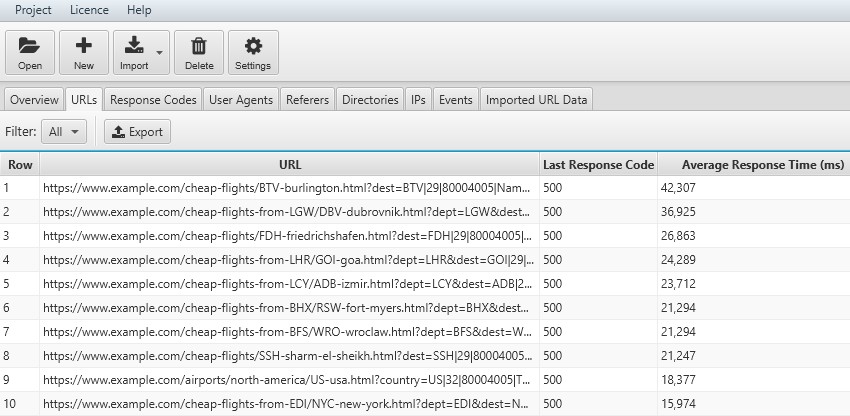This screenshot has width=850, height=416.
Task: Click the Open folder icon
Action: tap(30, 45)
